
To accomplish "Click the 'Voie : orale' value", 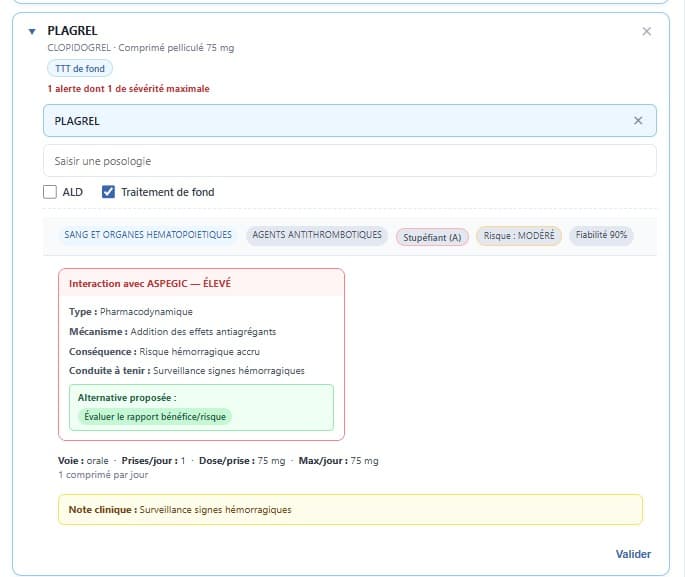I will pos(83,461).
